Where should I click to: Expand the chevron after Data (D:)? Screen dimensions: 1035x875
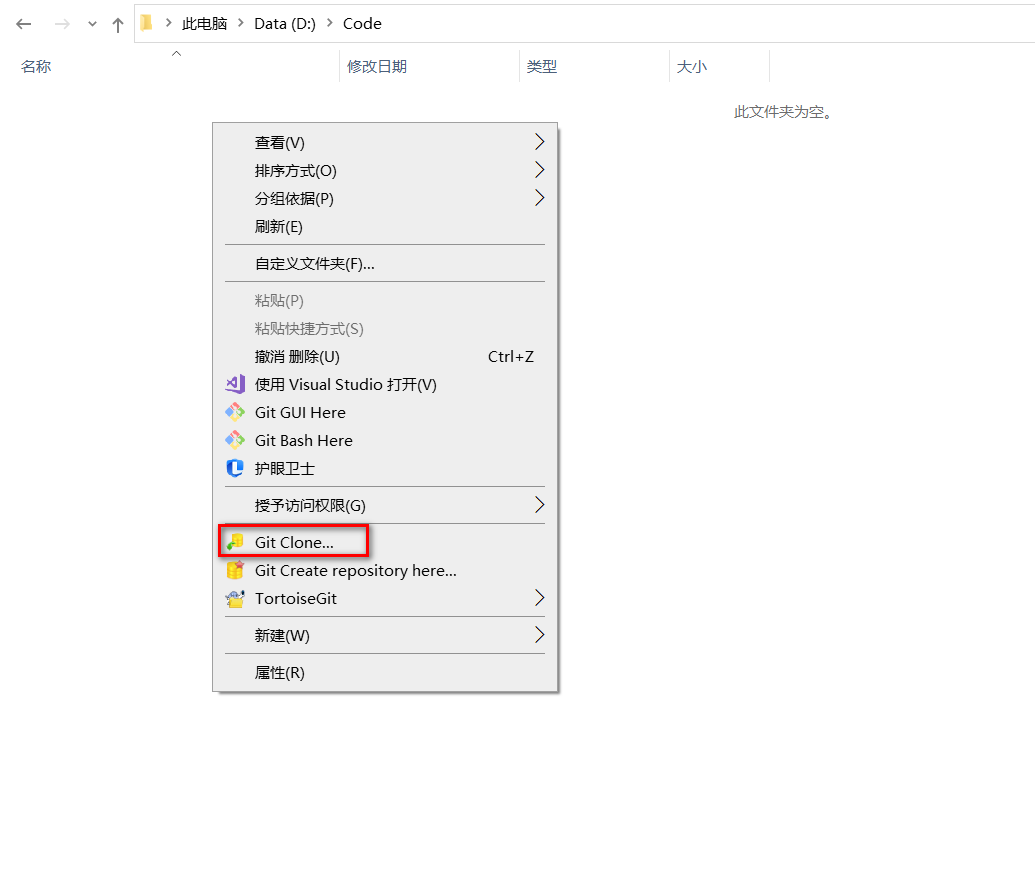click(x=330, y=23)
